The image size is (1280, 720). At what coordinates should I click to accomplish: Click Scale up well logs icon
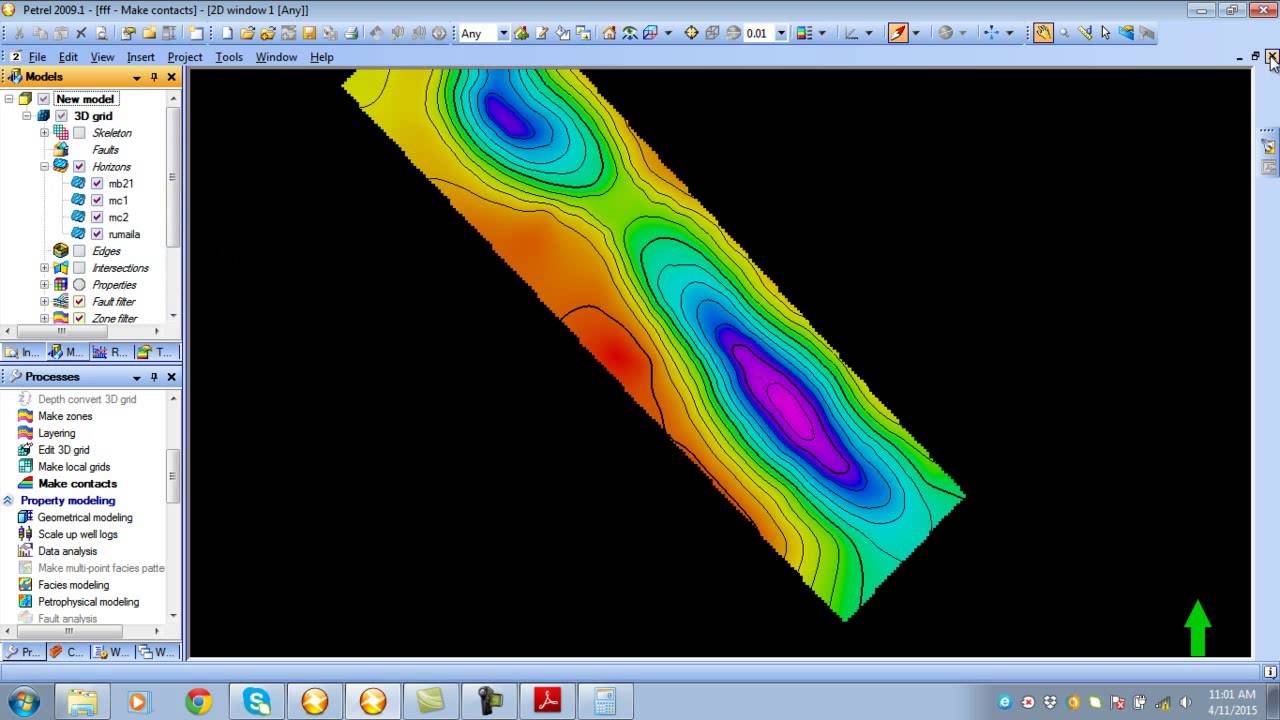[x=25, y=534]
